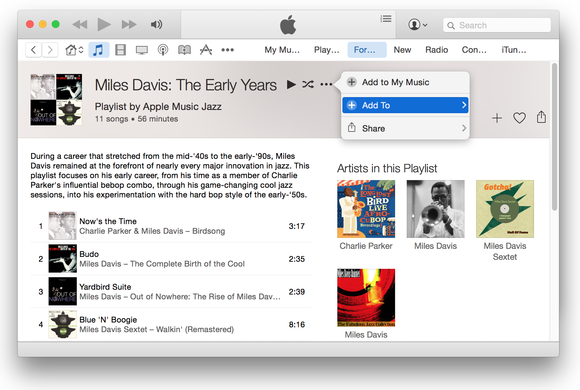Select the song Budo
Image resolution: width=580 pixels, height=390 pixels.
[x=171, y=259]
